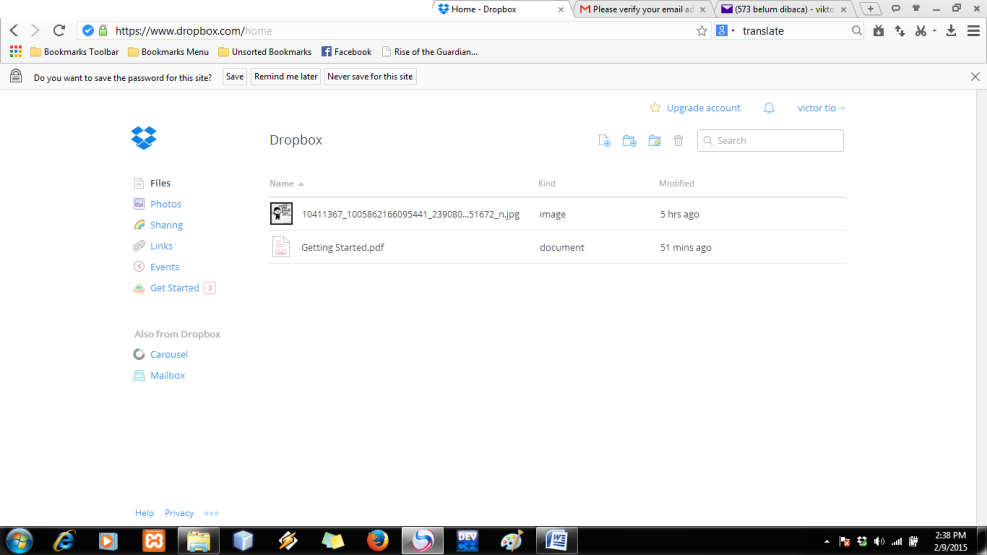Click the Upgrade account link
The image size is (987, 555).
click(x=703, y=108)
